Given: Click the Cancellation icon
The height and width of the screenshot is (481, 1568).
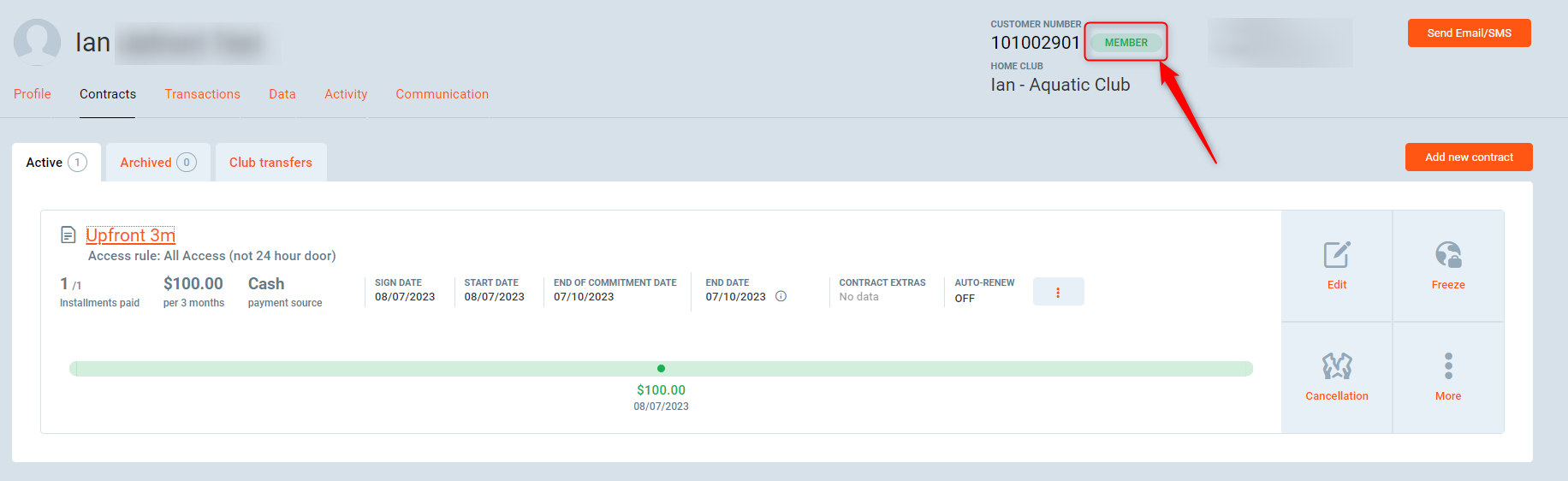Looking at the screenshot, I should 1336,366.
